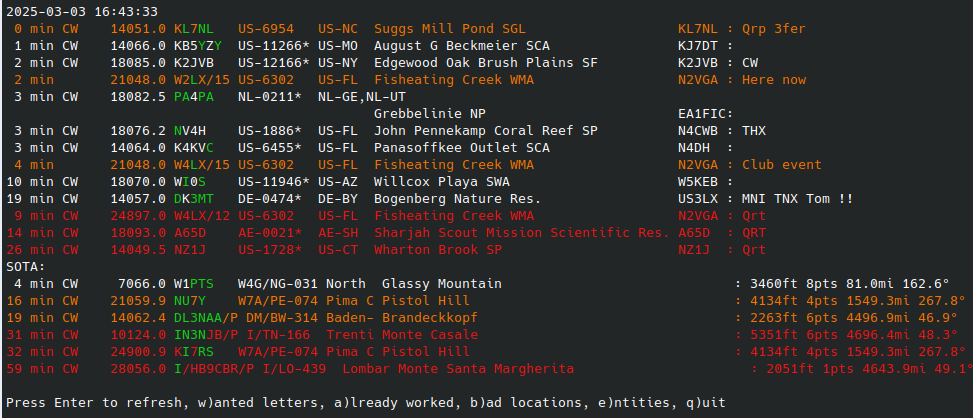Click the PA4PA callsign
Viewport: 973px width, 418px height.
(x=194, y=97)
